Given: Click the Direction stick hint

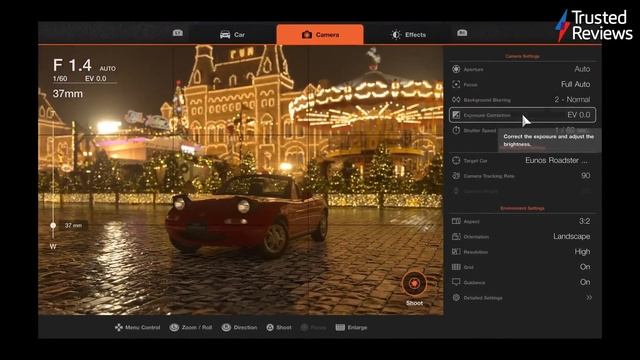Looking at the screenshot, I should point(240,327).
